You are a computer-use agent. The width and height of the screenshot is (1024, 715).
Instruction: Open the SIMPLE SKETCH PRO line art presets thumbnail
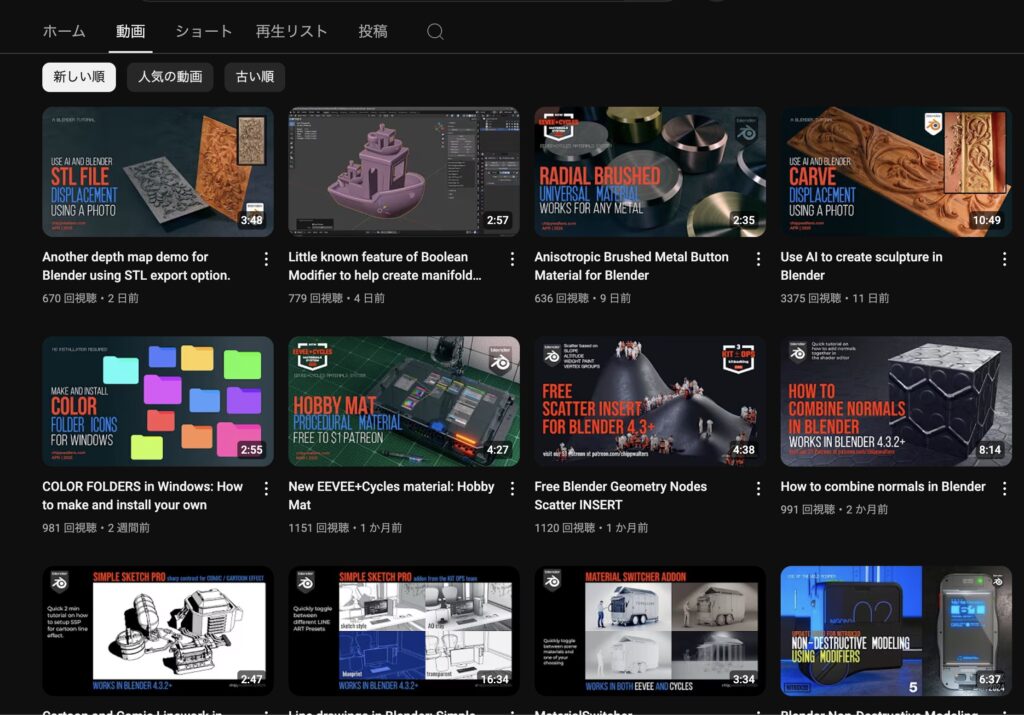404,631
